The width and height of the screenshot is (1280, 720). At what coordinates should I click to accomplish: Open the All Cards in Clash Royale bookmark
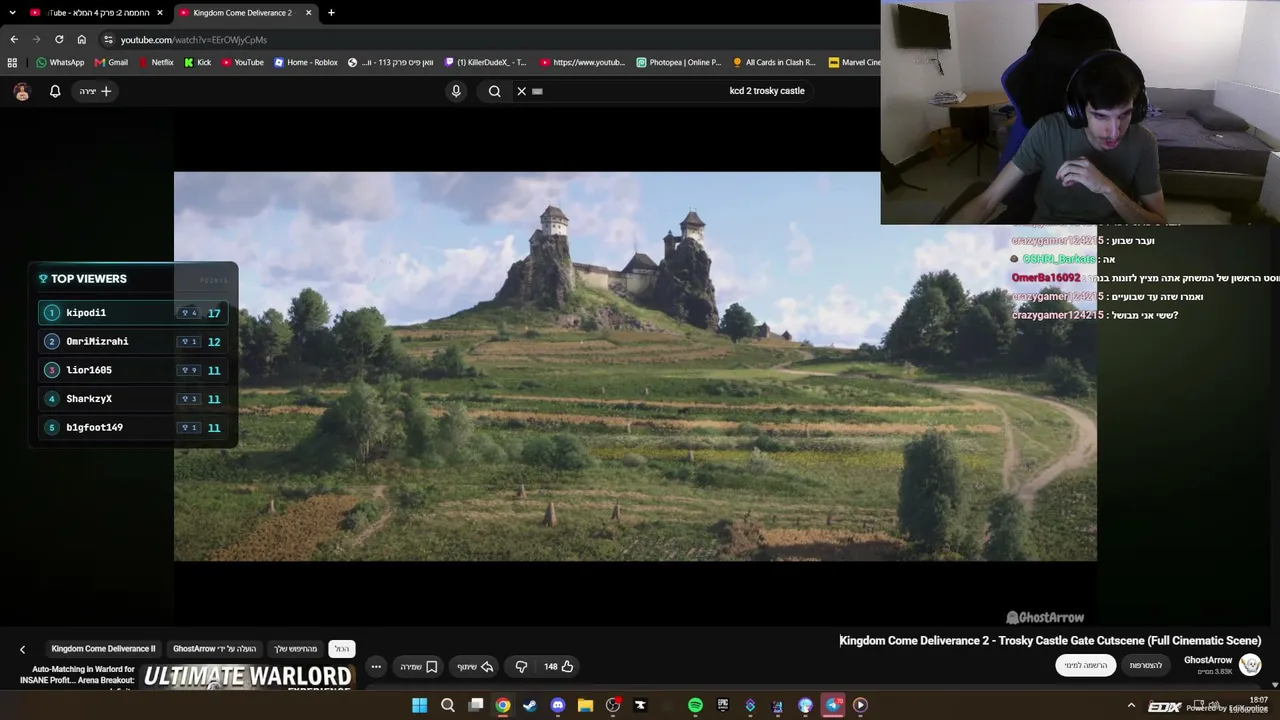point(775,62)
